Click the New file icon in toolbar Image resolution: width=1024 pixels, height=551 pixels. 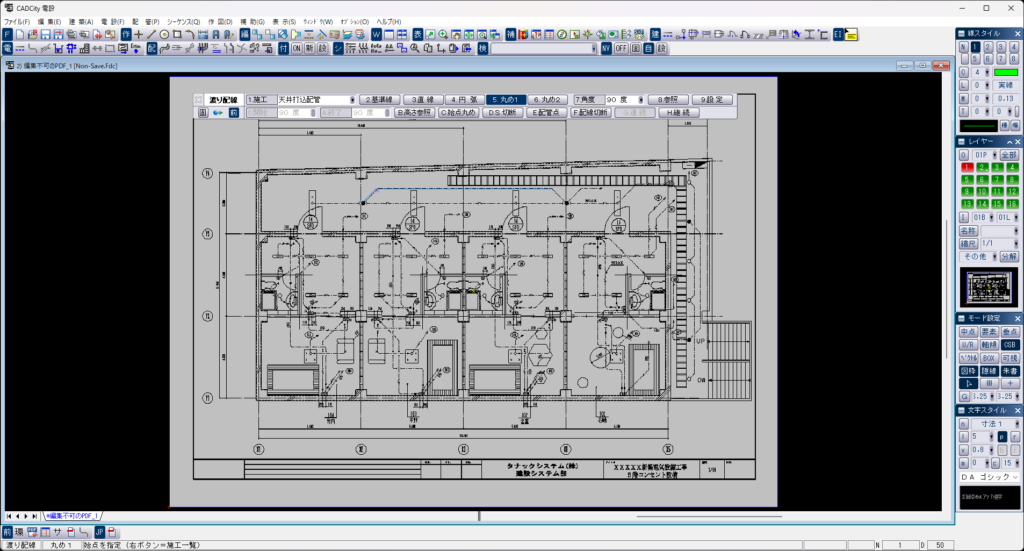click(x=20, y=34)
